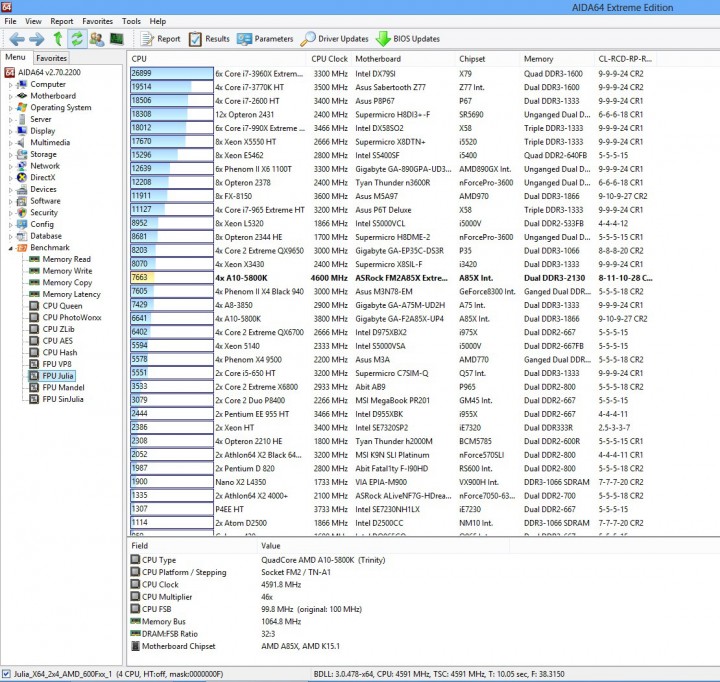The height and width of the screenshot is (682, 720).
Task: Select the Memory Read benchmark icon
Action: pos(34,259)
